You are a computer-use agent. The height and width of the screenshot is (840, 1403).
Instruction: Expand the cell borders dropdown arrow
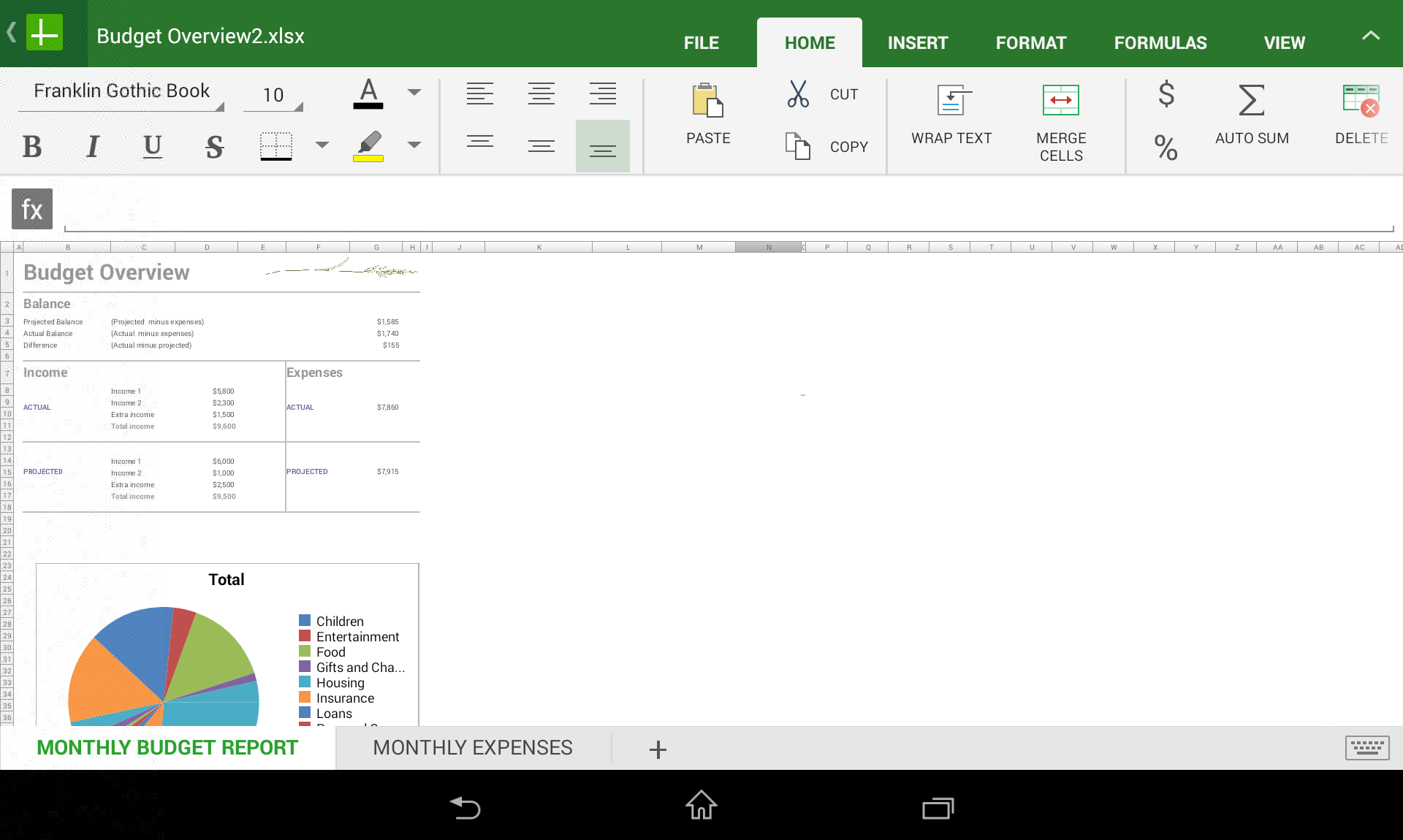322,145
